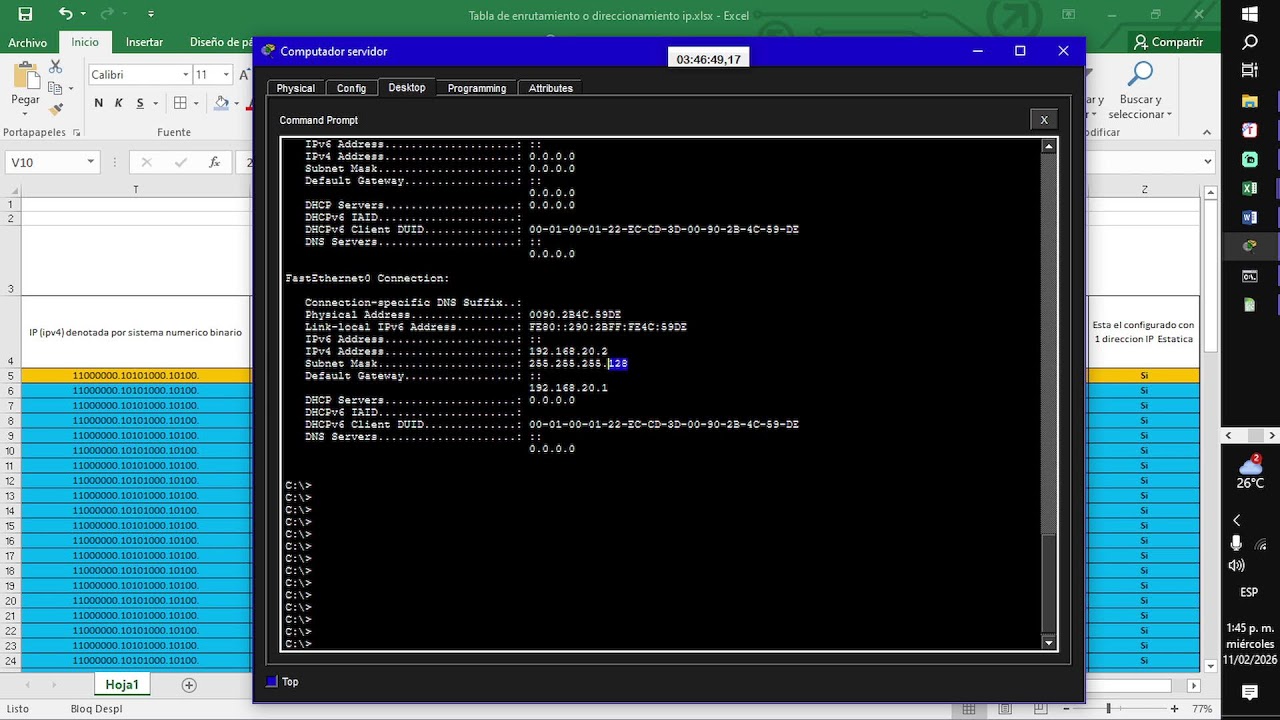The height and width of the screenshot is (720, 1280).
Task: Click the 77% zoom level text
Action: [1201, 709]
